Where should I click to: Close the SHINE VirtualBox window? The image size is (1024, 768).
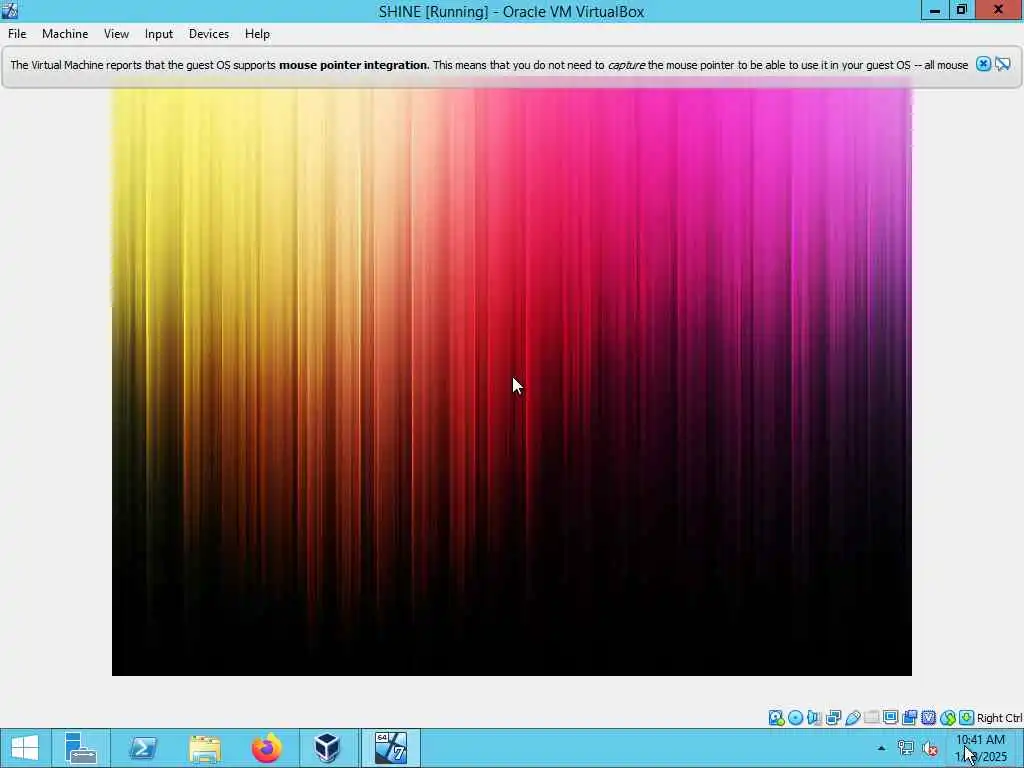[999, 10]
